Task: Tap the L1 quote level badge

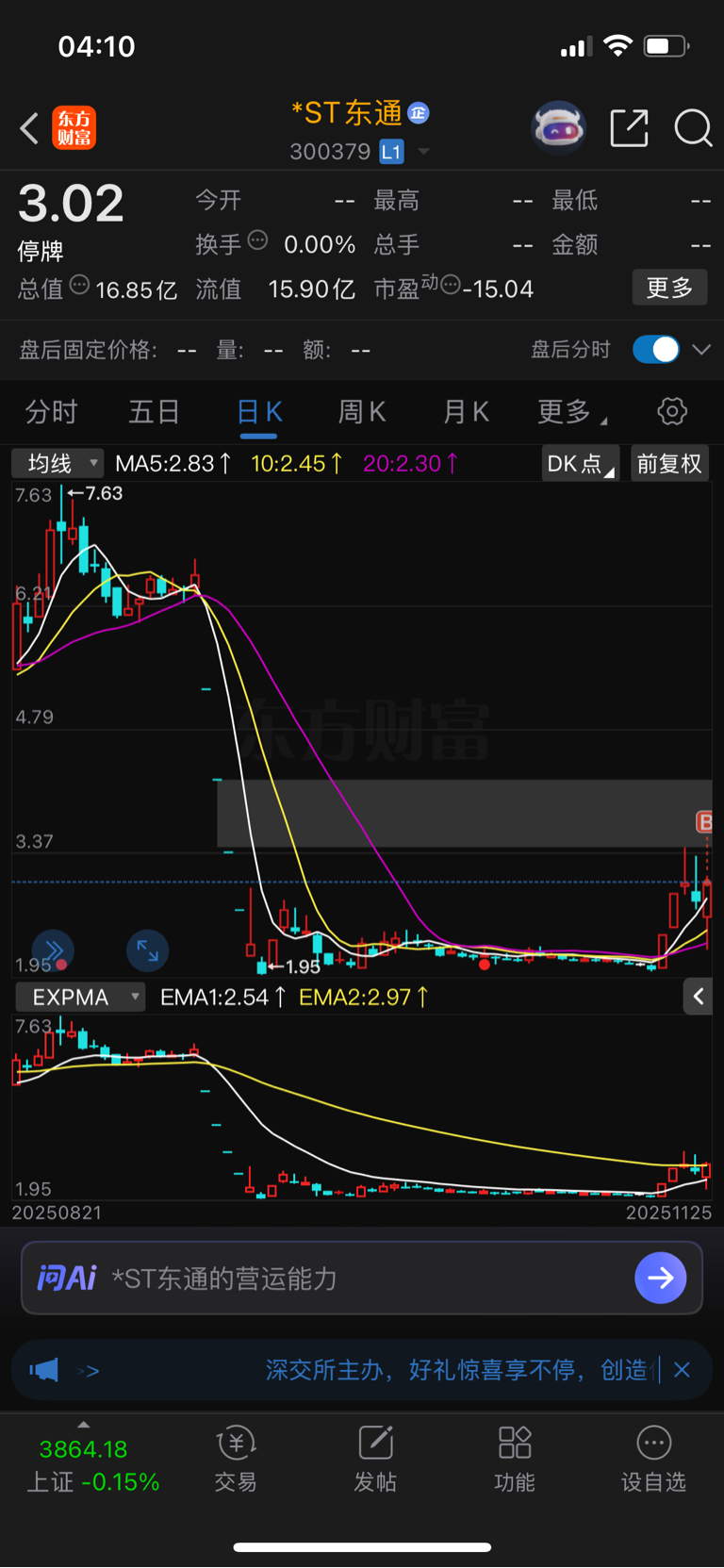Action: pos(391,152)
